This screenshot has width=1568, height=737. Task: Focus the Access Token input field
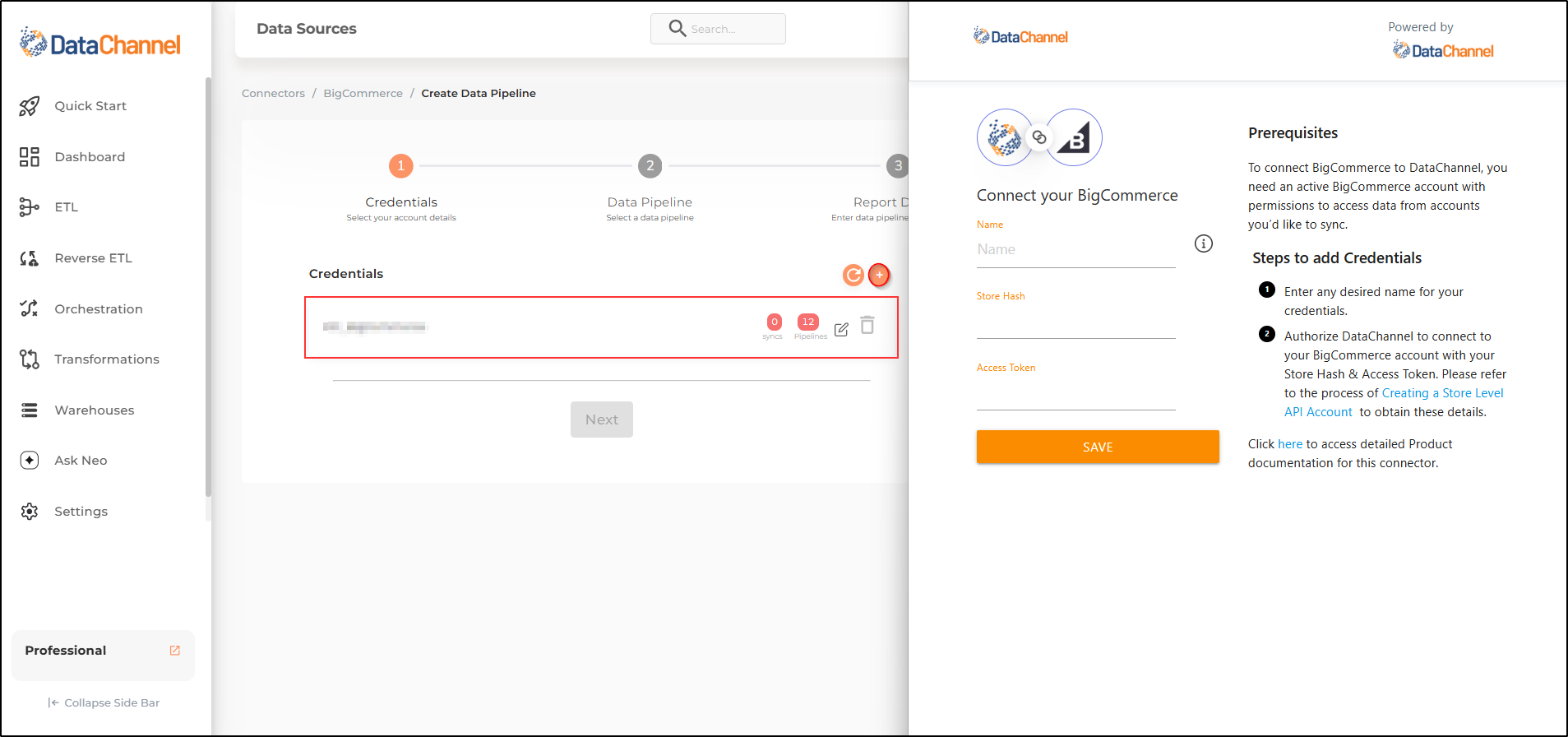[x=1076, y=393]
